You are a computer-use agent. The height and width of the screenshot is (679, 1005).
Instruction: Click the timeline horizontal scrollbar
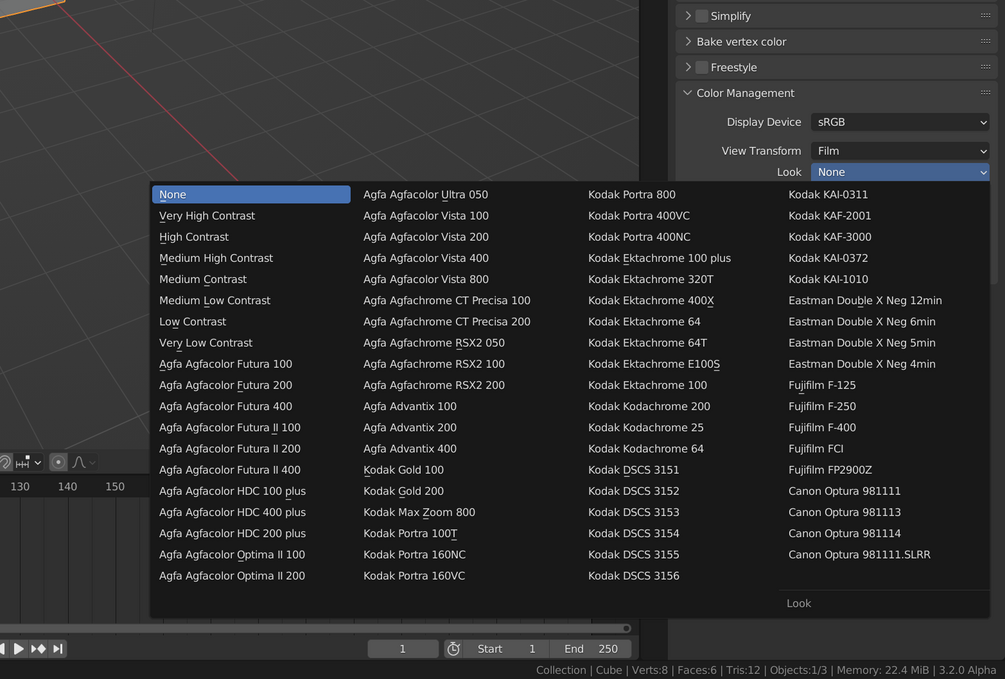tap(315, 628)
